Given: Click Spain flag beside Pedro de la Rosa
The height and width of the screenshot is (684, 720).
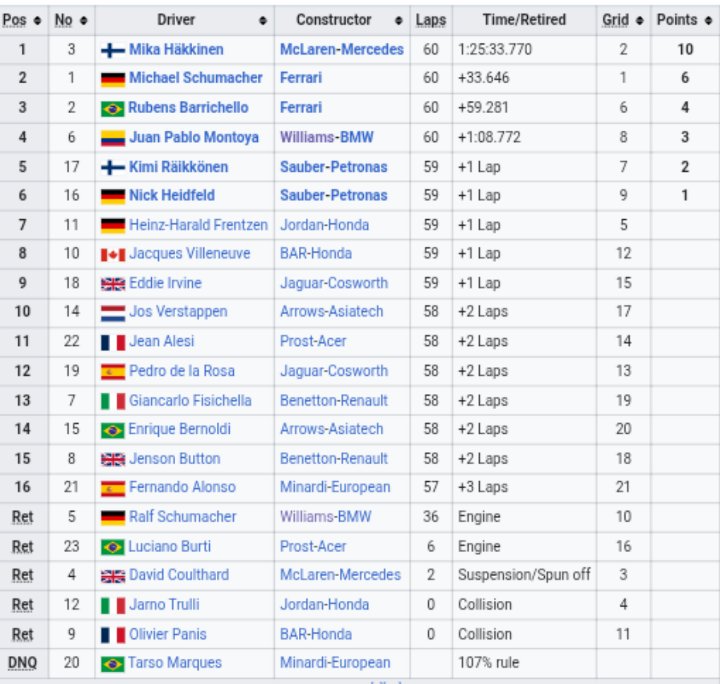Looking at the screenshot, I should [x=113, y=372].
